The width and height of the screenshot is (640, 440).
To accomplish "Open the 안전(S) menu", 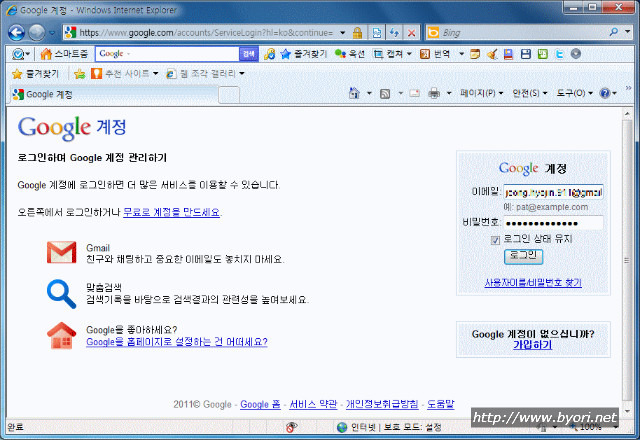I will click(529, 93).
